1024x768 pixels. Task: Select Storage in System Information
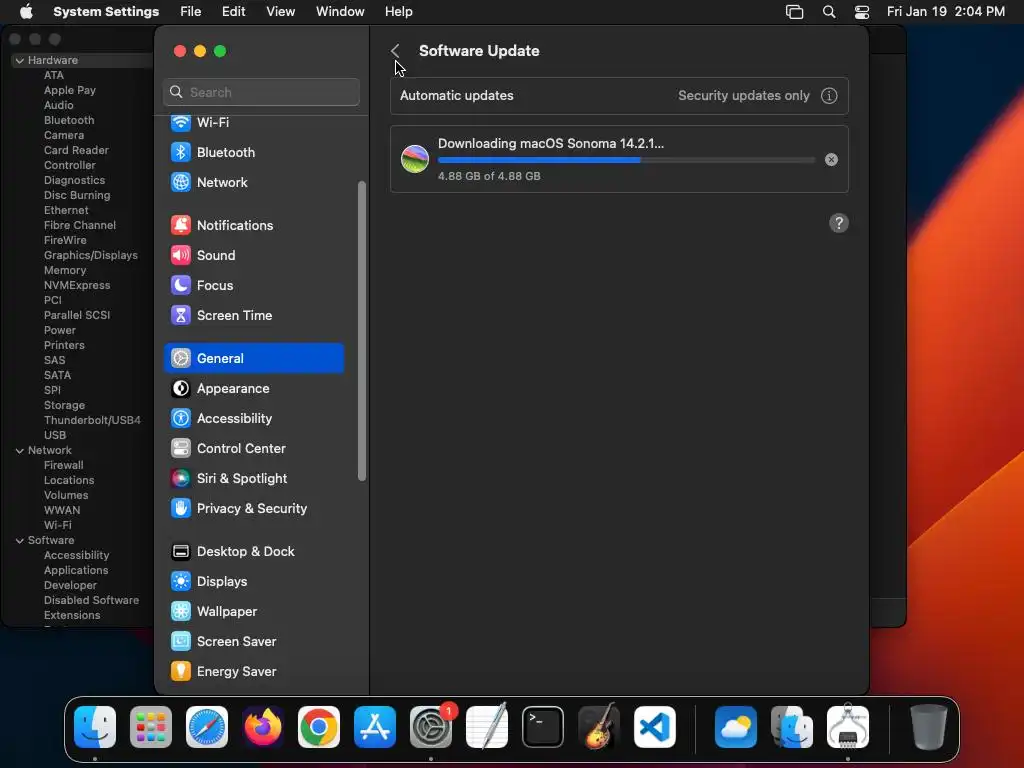click(64, 406)
